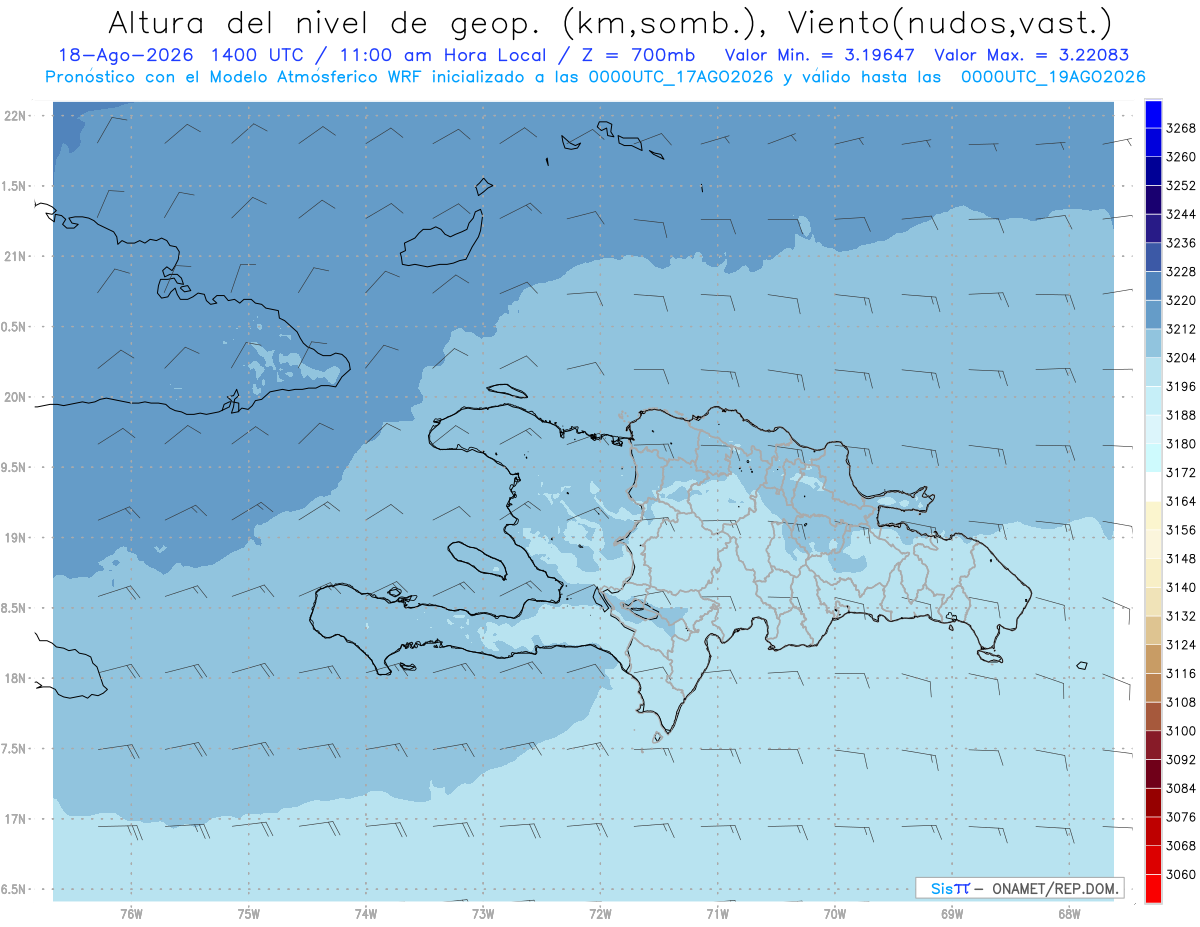The width and height of the screenshot is (1200, 927).
Task: Click the latitude axis label '7.5N'
Action: 14,749
